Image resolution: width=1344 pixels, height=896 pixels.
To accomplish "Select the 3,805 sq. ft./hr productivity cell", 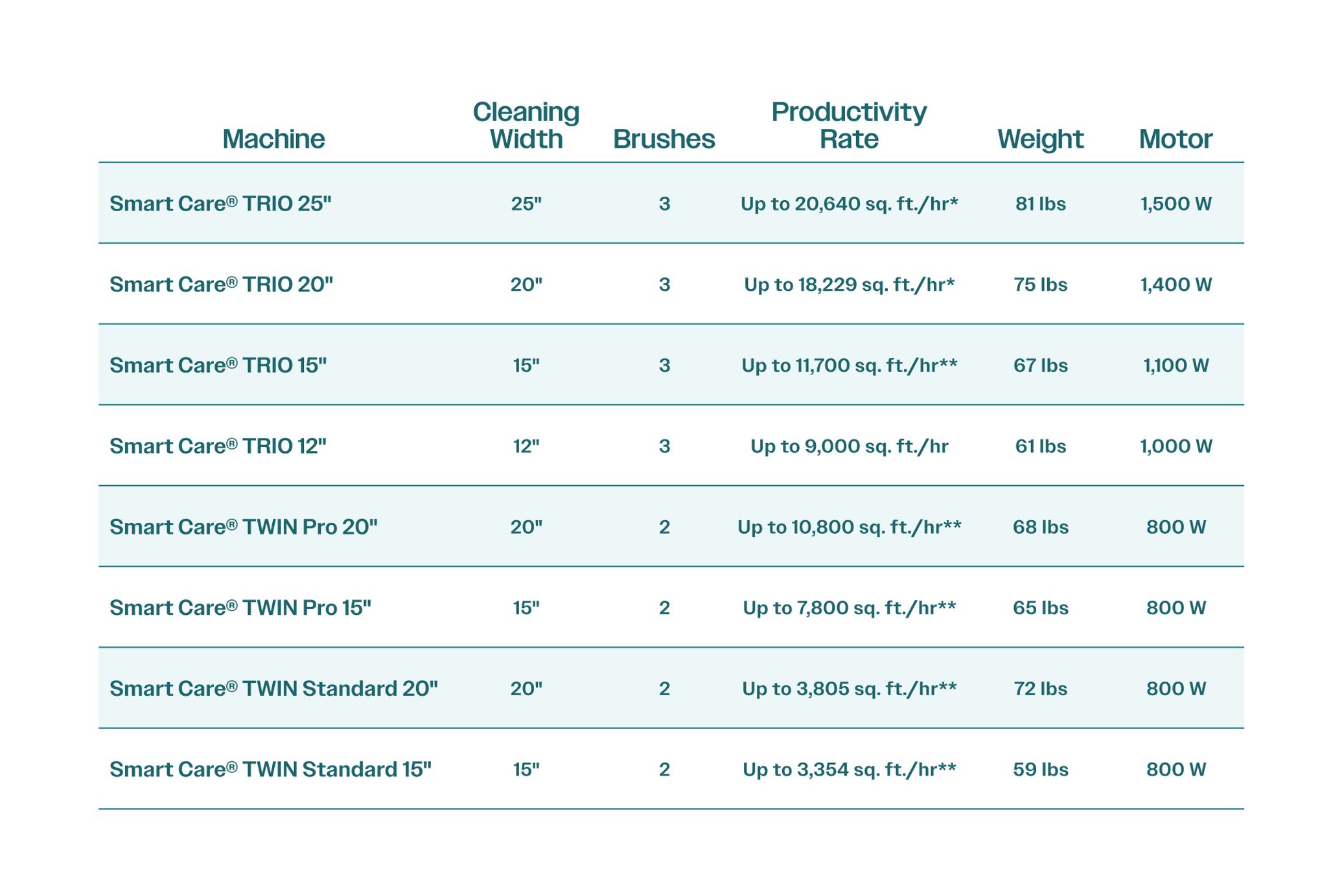I will pos(849,689).
